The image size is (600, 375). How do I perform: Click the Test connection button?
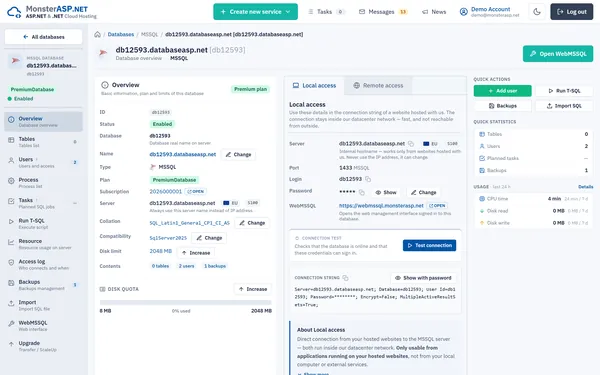click(429, 245)
